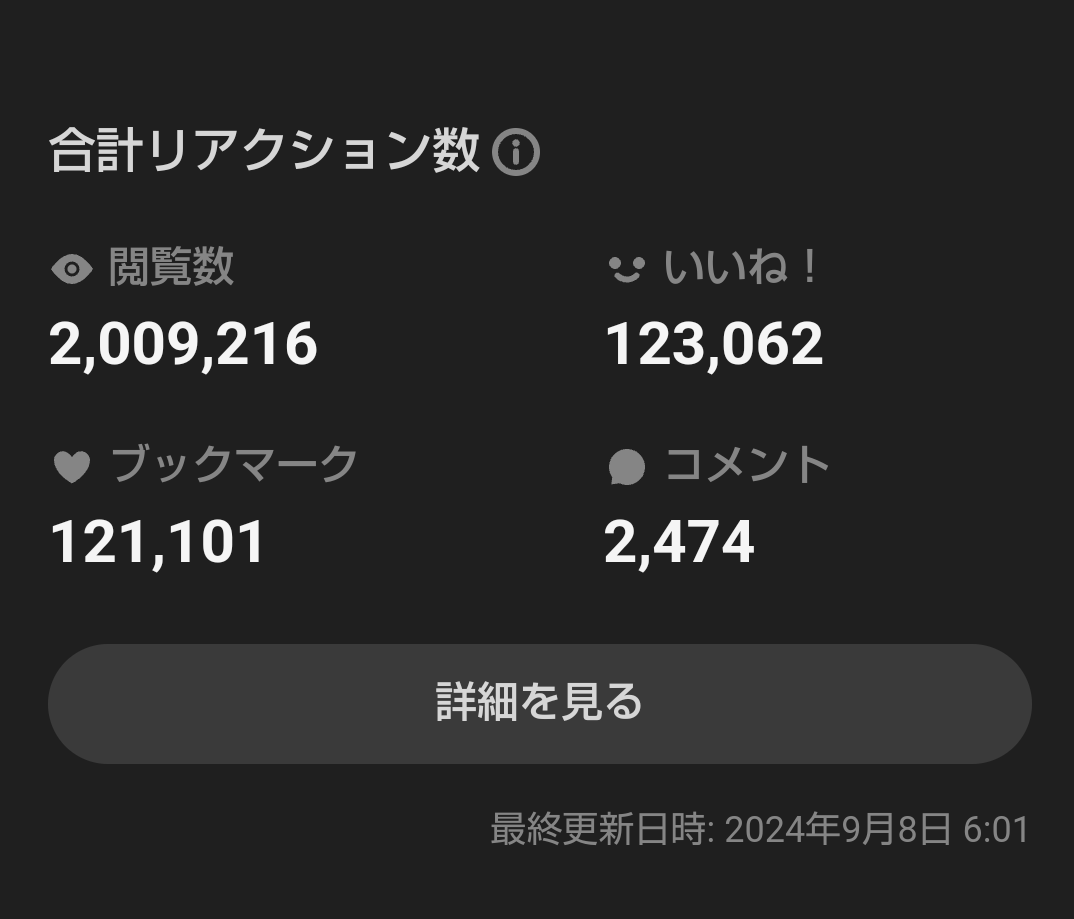
Task: Click the likes count 123,062
Action: point(714,345)
